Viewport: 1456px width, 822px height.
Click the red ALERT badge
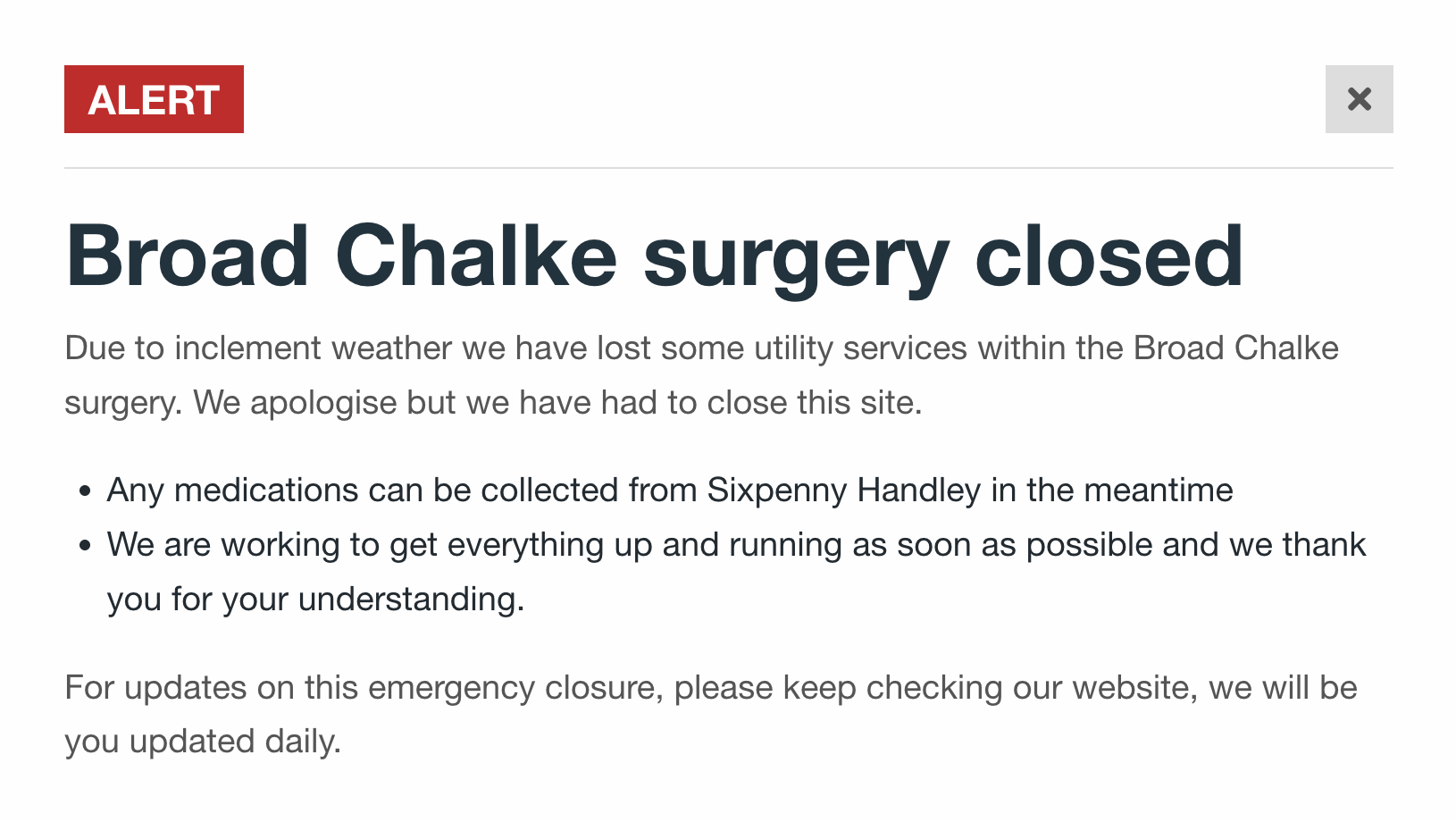154,99
